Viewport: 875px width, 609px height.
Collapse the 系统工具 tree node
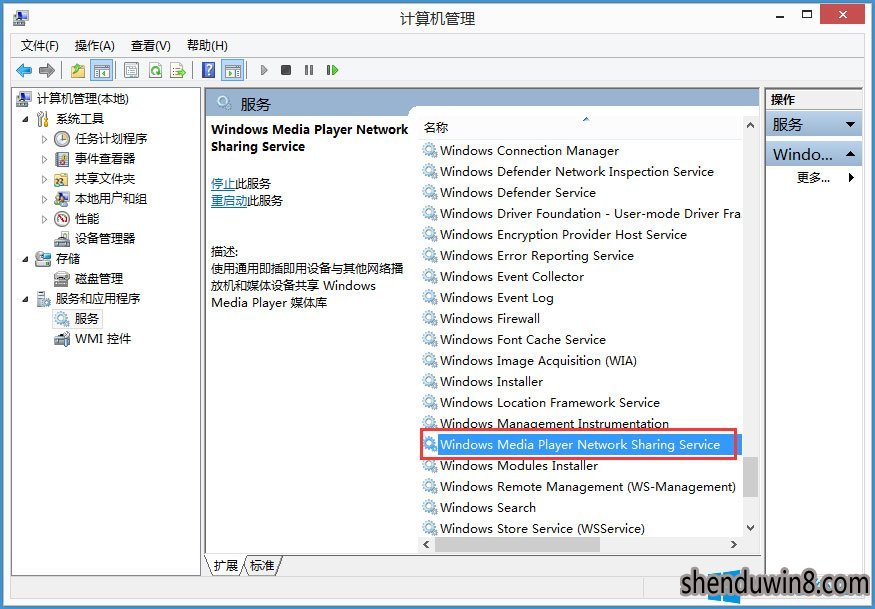point(25,119)
